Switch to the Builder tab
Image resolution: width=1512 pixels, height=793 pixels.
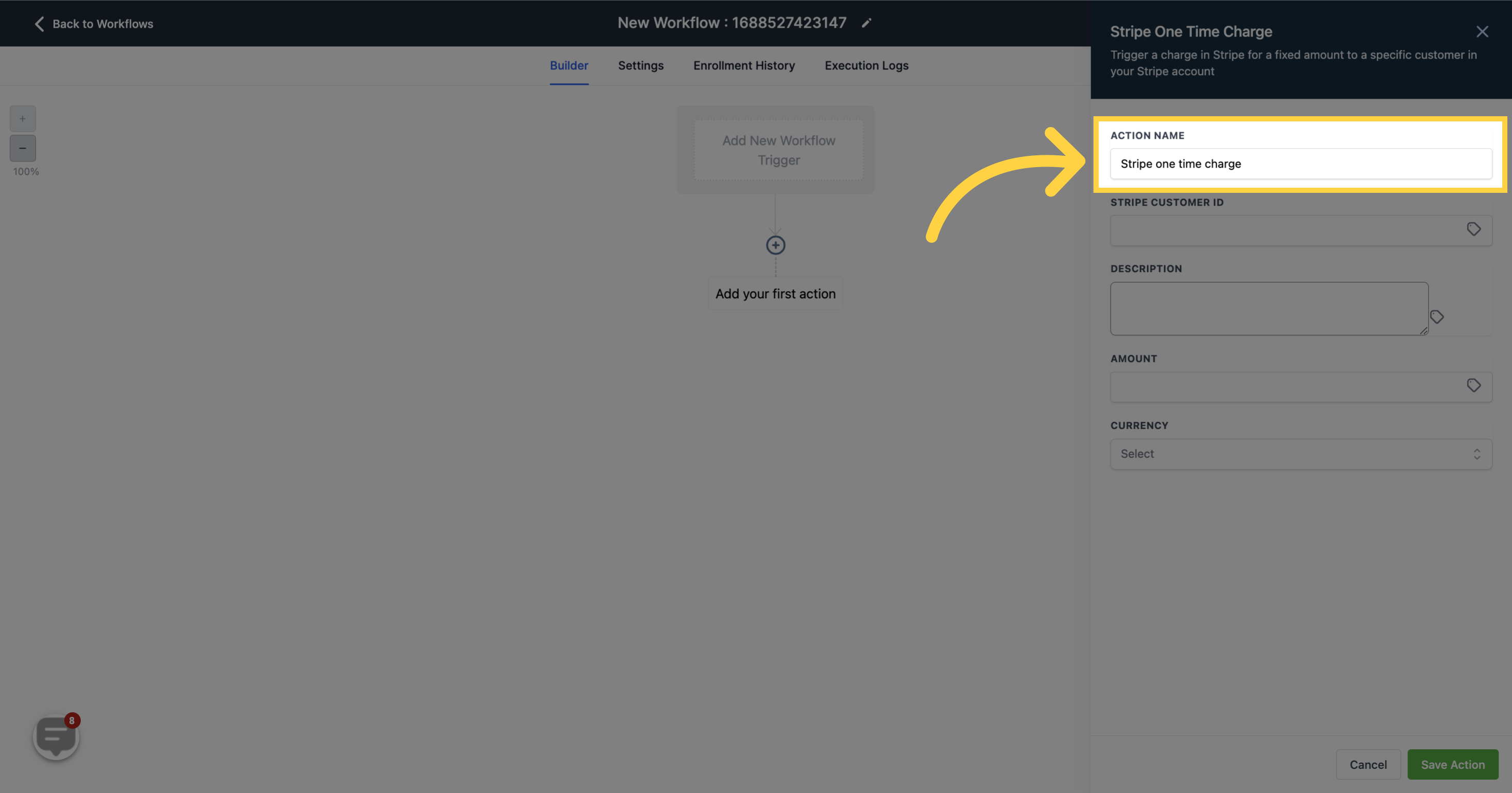[x=569, y=66]
